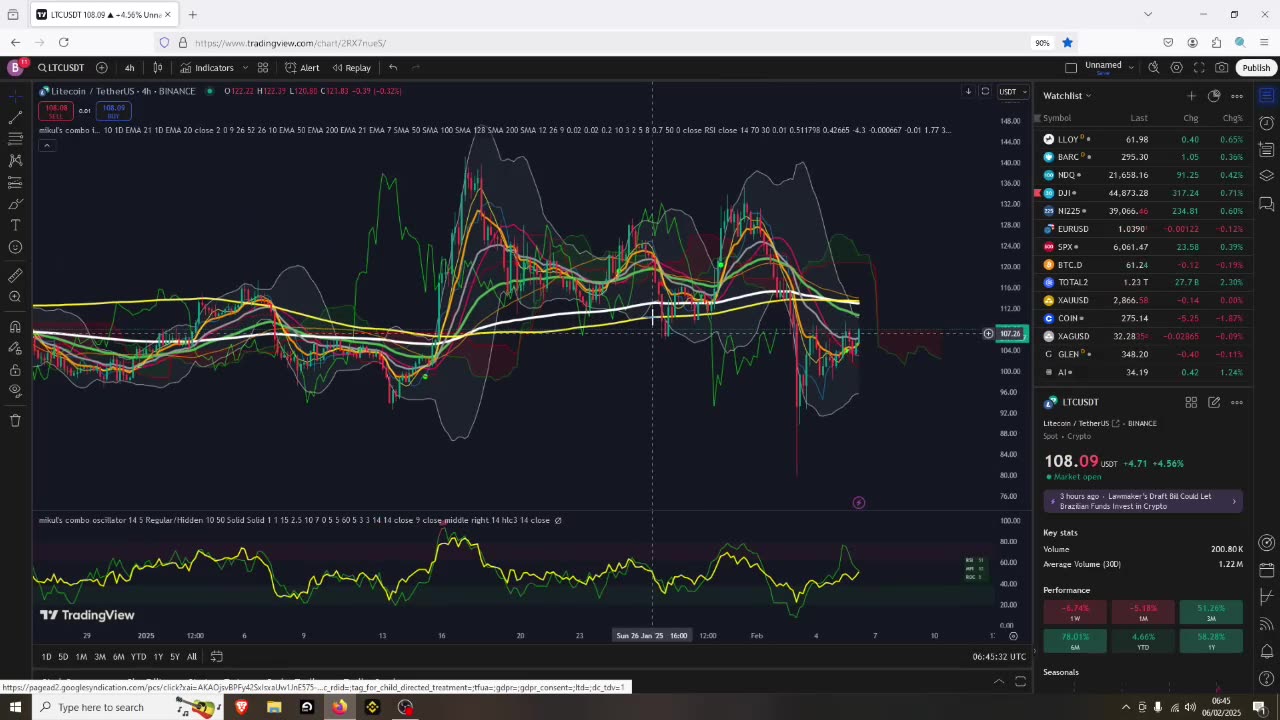Viewport: 1280px width, 720px height.
Task: Click the Windows taskbar search box
Action: tap(128, 707)
